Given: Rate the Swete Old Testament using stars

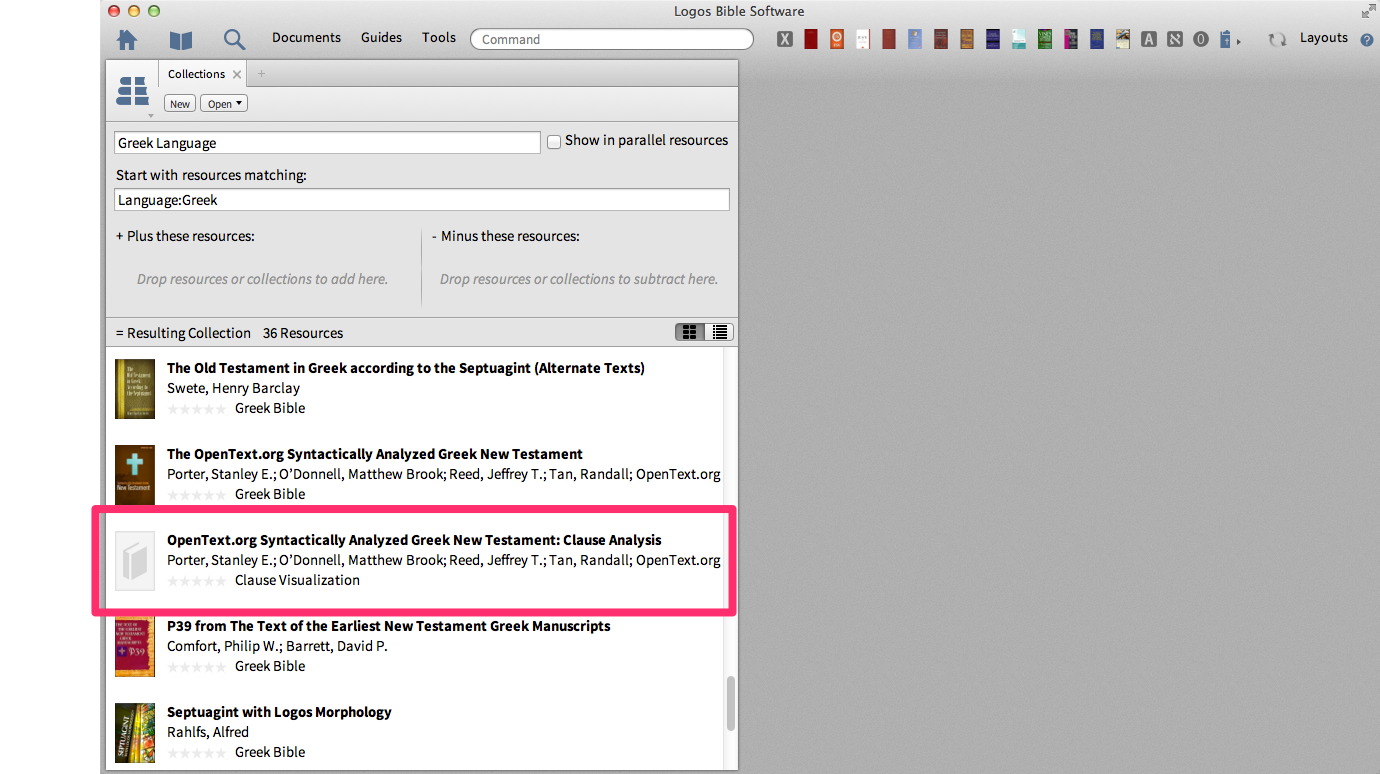Looking at the screenshot, I should [196, 409].
